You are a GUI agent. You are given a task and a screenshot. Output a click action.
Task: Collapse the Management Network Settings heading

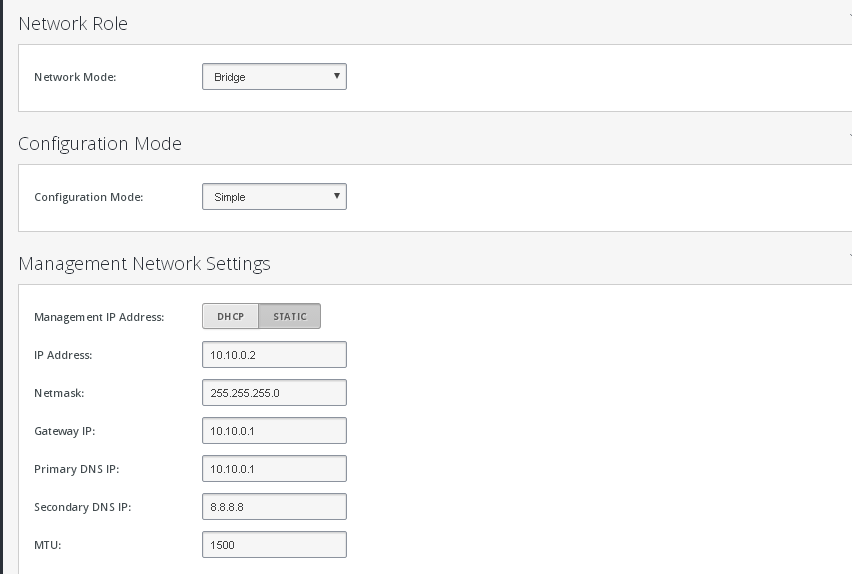tap(145, 264)
